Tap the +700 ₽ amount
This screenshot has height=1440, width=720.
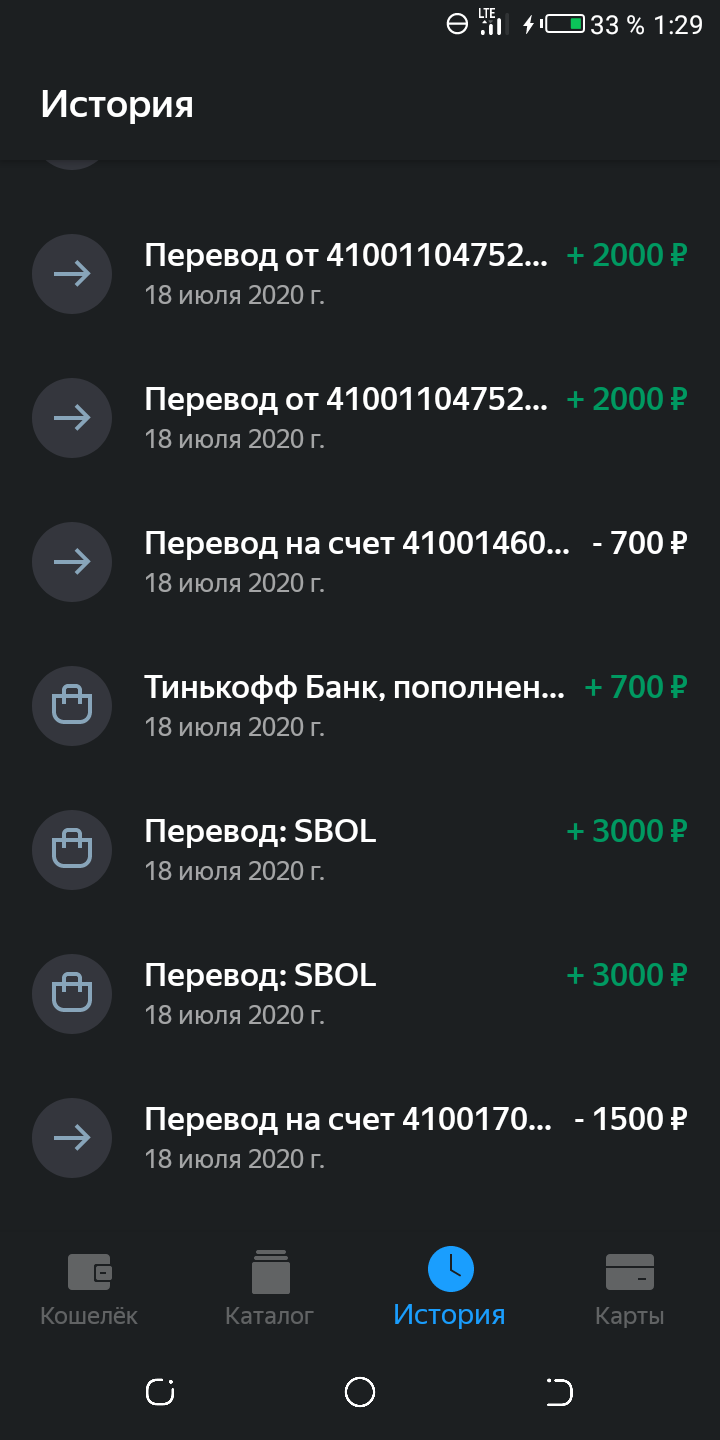[636, 688]
